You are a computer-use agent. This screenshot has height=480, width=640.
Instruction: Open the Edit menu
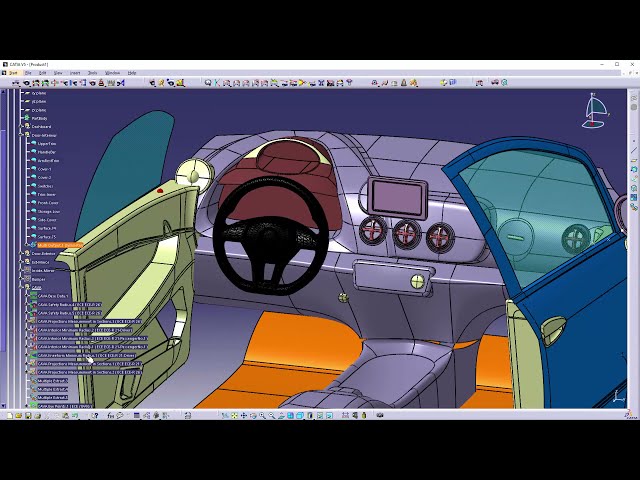42,73
